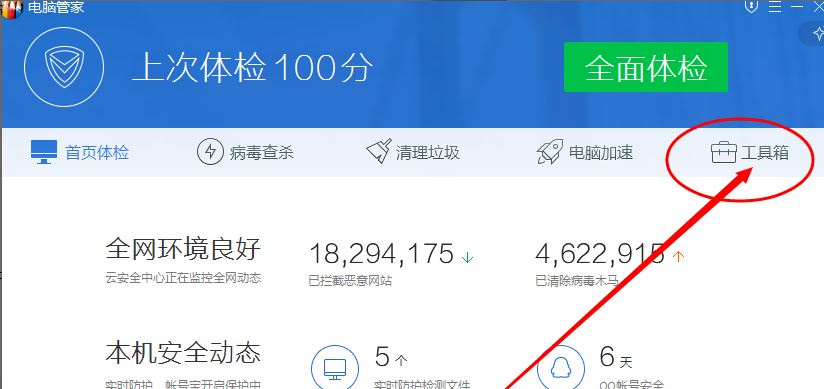Click the star icon at right edge
The height and width of the screenshot is (389, 824).
[818, 34]
